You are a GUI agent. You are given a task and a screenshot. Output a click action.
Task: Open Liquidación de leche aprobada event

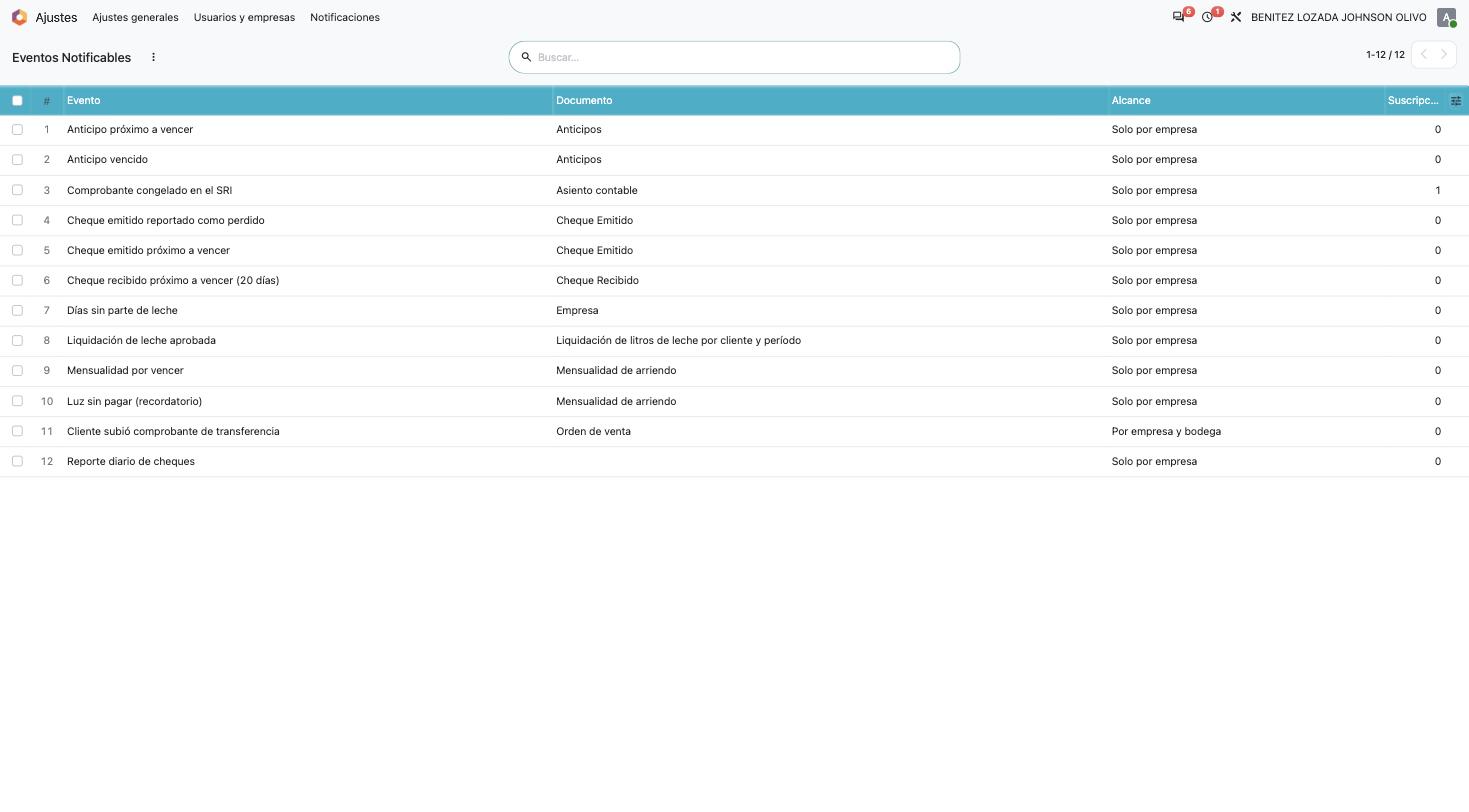coord(141,340)
